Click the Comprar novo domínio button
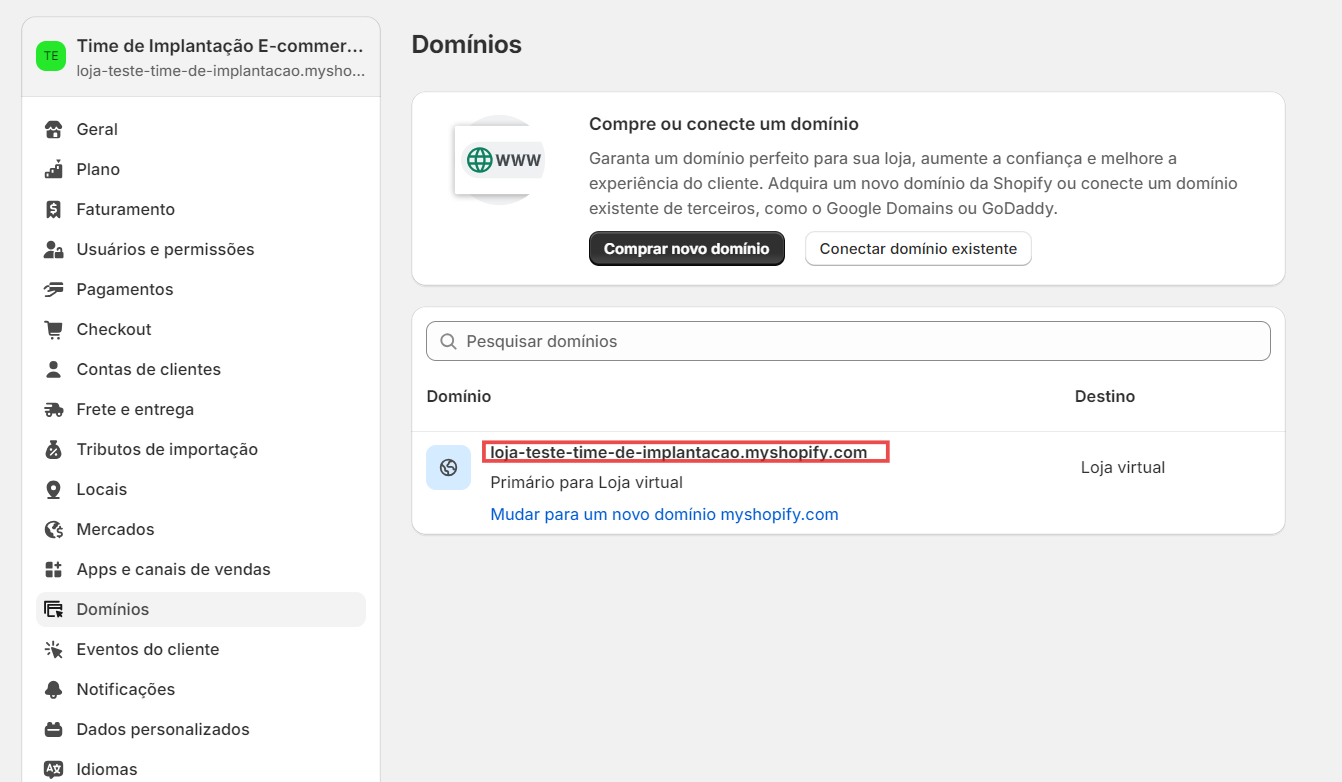1342x782 pixels. (687, 249)
